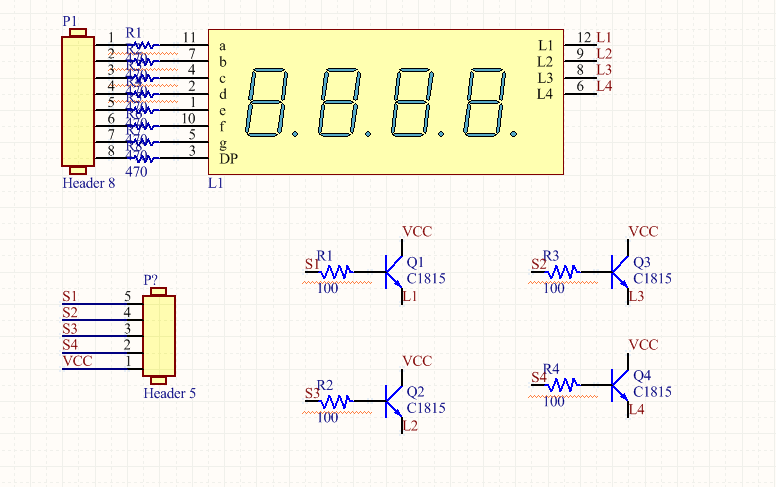Screen dimensions: 776x487
Task: Pick the Q4 transistor symbol
Action: point(619,382)
